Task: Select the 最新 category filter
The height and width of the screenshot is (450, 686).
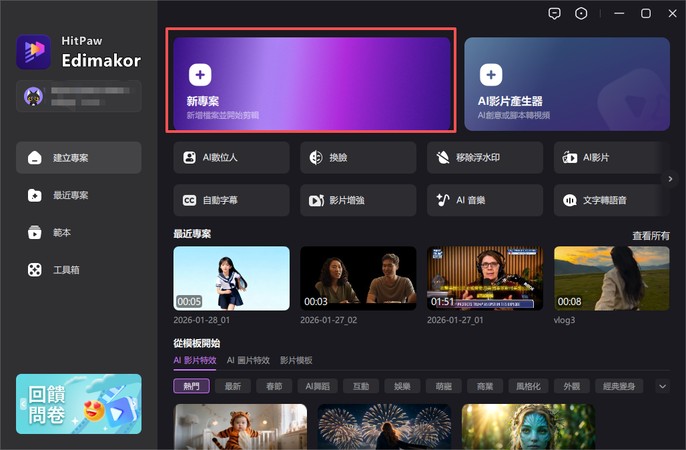Action: (233, 386)
